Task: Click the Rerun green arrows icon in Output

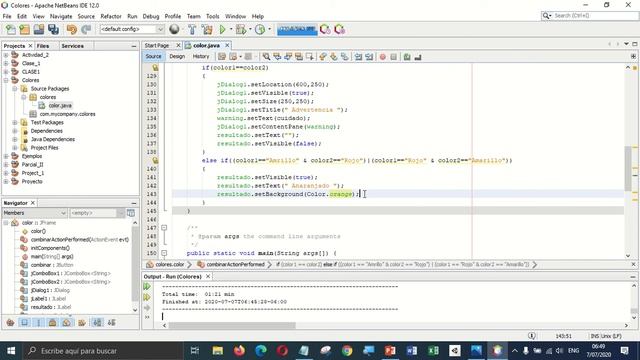Action: point(147,287)
